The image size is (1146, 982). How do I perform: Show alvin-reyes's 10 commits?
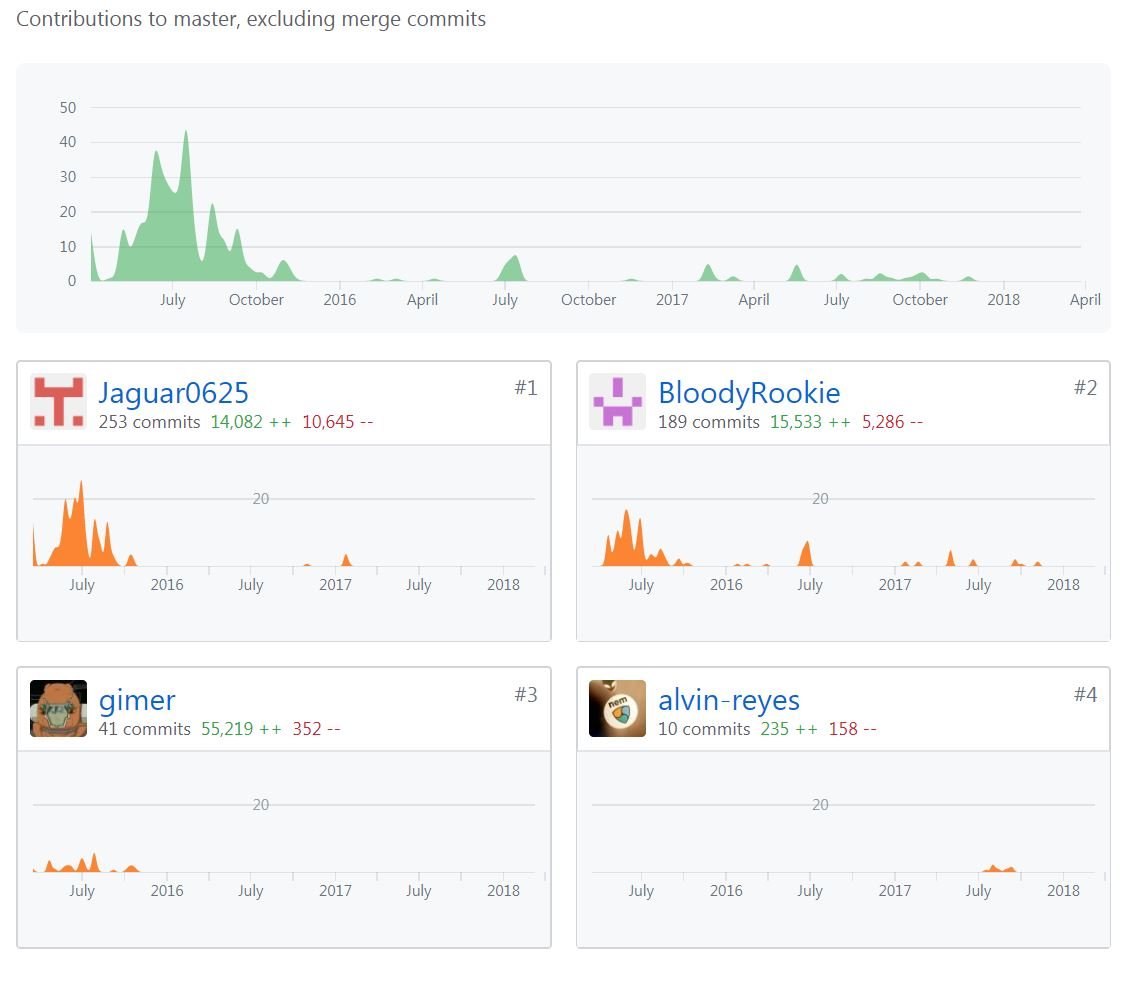pos(703,729)
